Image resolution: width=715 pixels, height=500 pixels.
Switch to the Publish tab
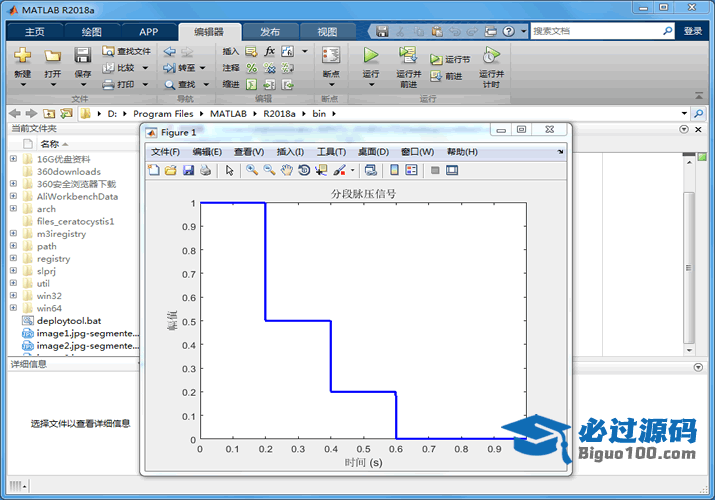270,32
